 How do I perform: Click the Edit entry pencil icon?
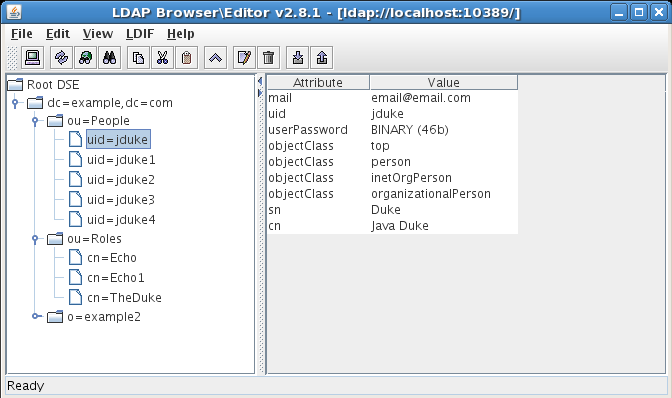tap(244, 57)
